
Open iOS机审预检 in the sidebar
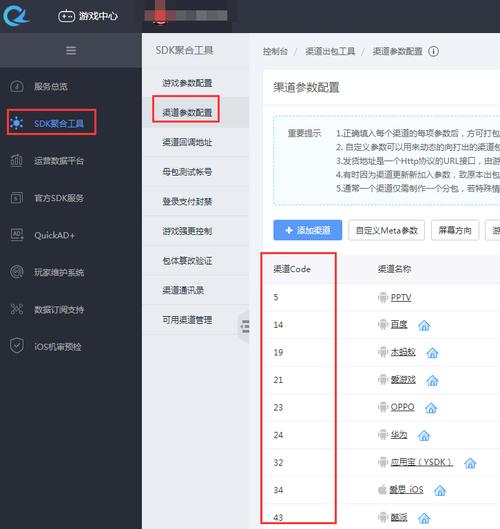(x=58, y=346)
